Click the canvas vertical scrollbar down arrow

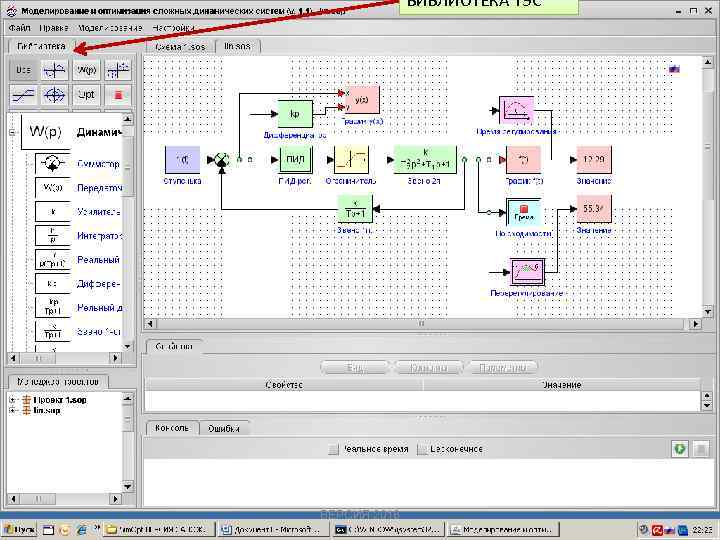pos(708,311)
